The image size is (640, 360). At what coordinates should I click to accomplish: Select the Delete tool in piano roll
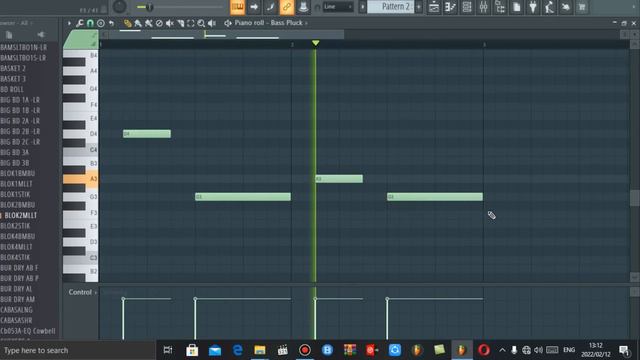point(159,23)
